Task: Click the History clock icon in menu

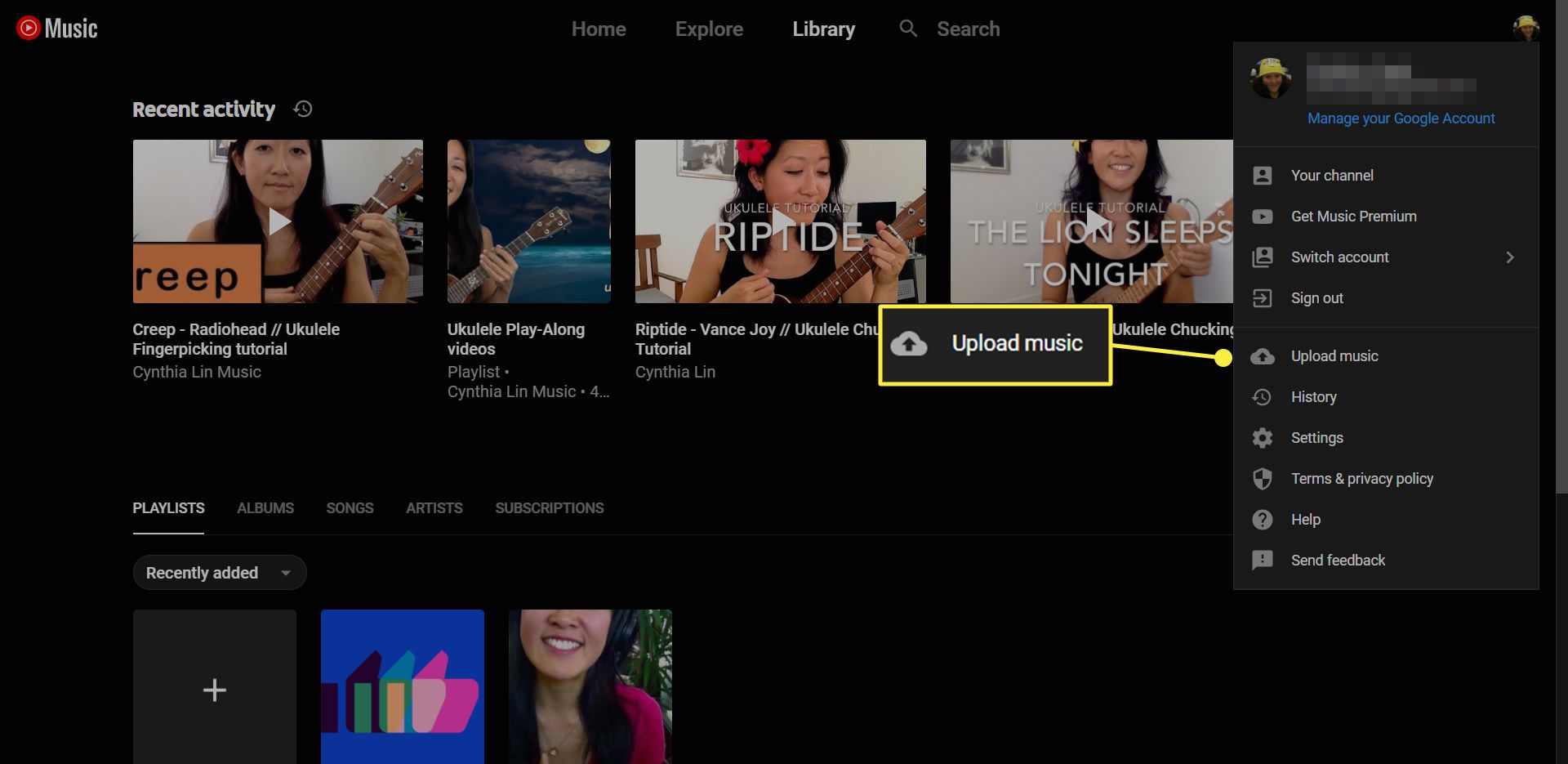Action: 1263,397
